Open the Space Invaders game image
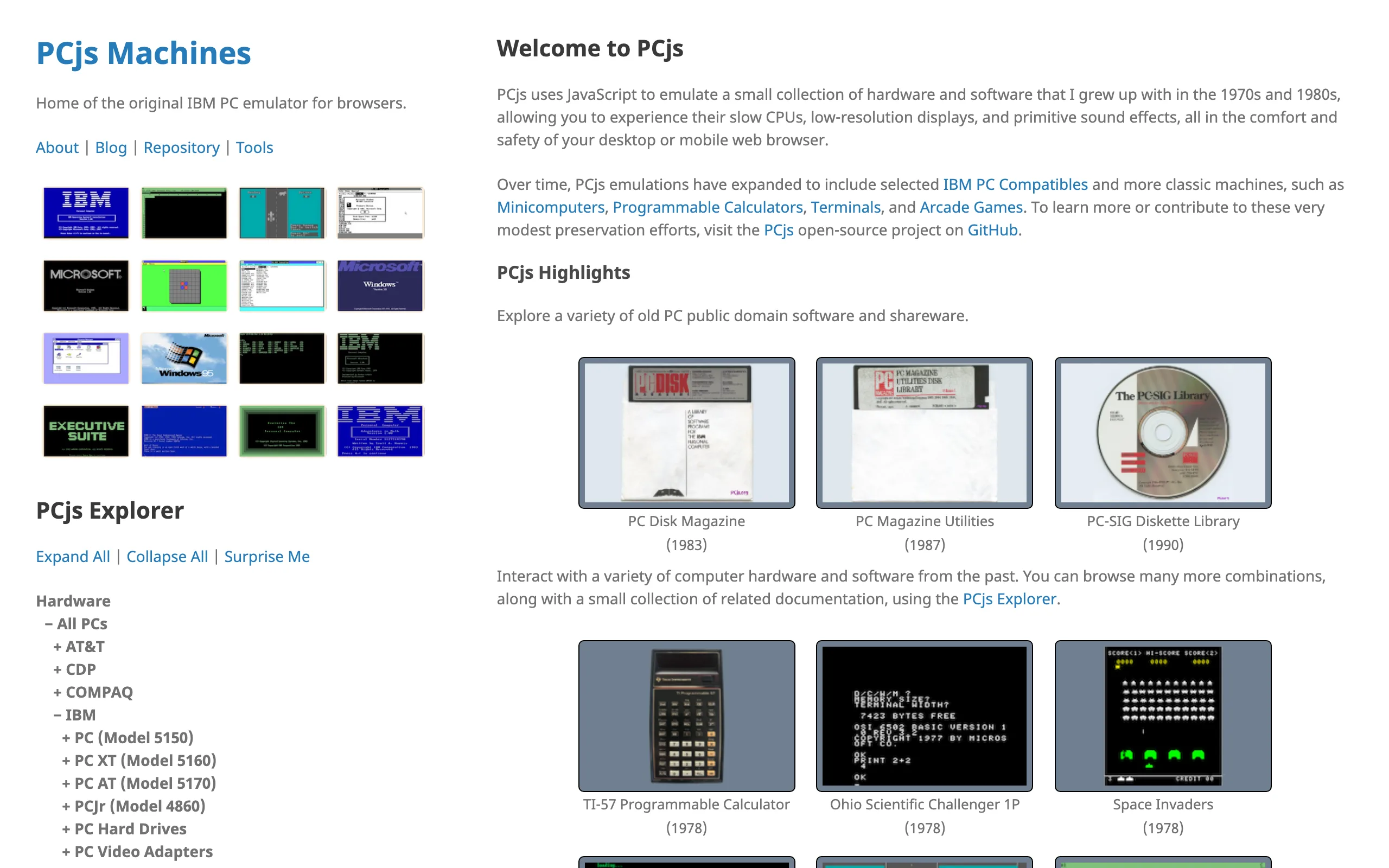 point(1163,716)
